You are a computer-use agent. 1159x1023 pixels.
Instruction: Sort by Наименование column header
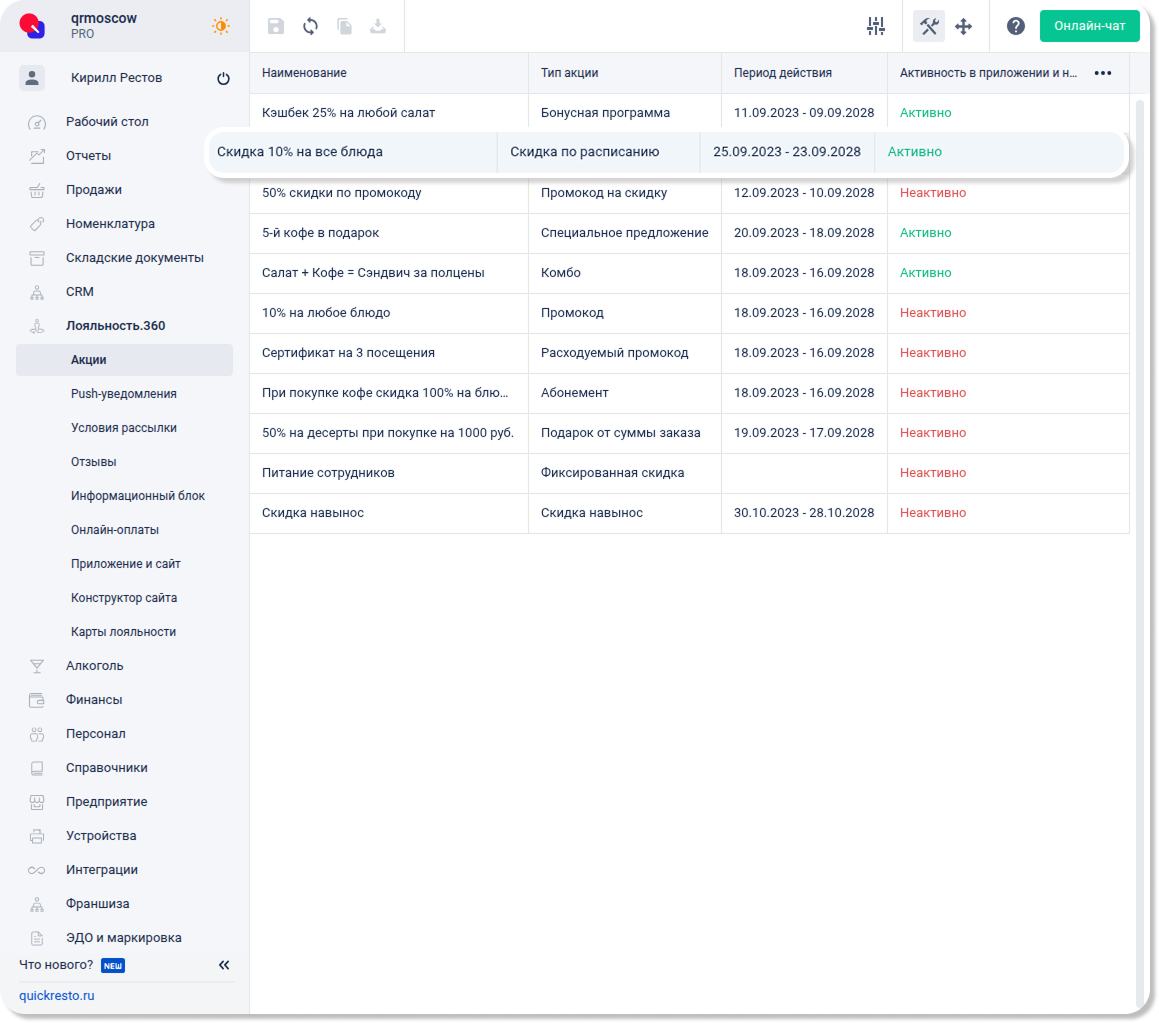pyautogui.click(x=304, y=73)
